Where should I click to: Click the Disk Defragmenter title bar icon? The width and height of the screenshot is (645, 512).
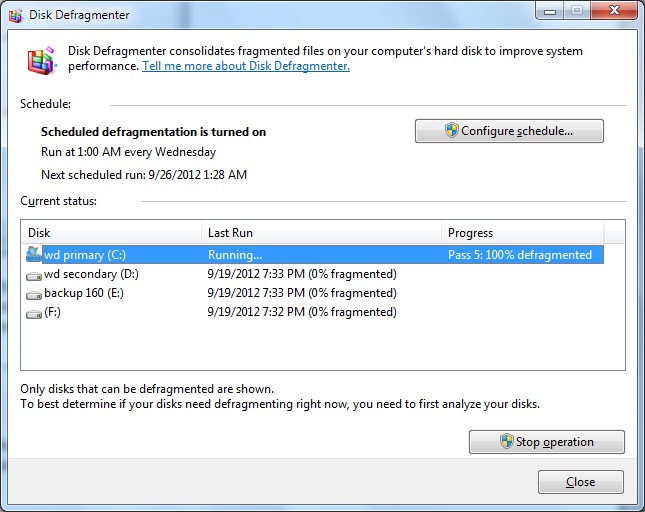click(16, 16)
